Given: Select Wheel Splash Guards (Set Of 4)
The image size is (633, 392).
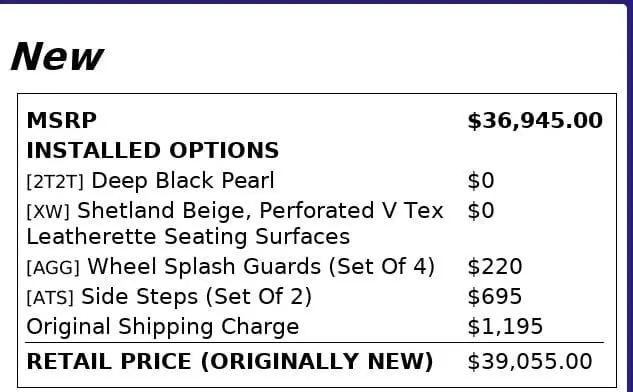Looking at the screenshot, I should coord(261,267).
